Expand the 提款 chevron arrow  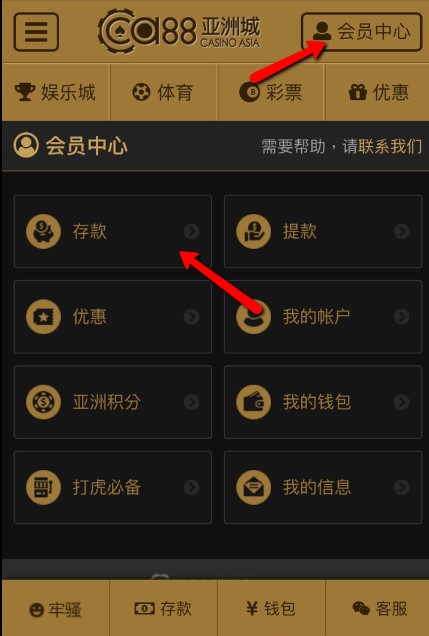(401, 232)
